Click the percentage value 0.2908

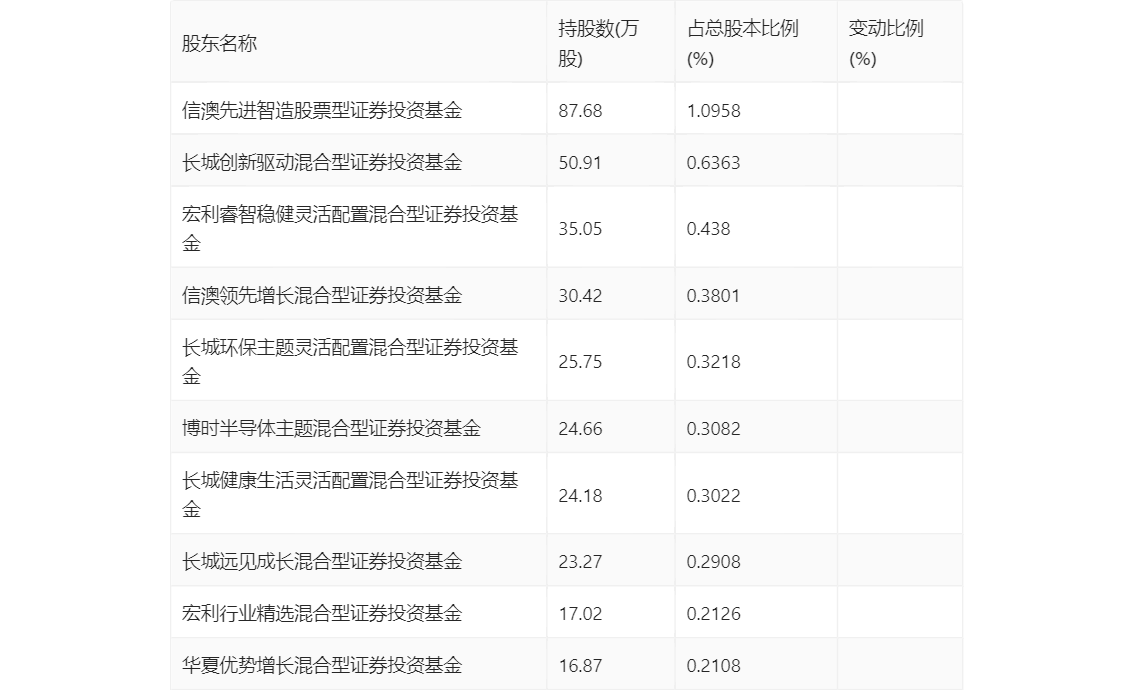[713, 562]
